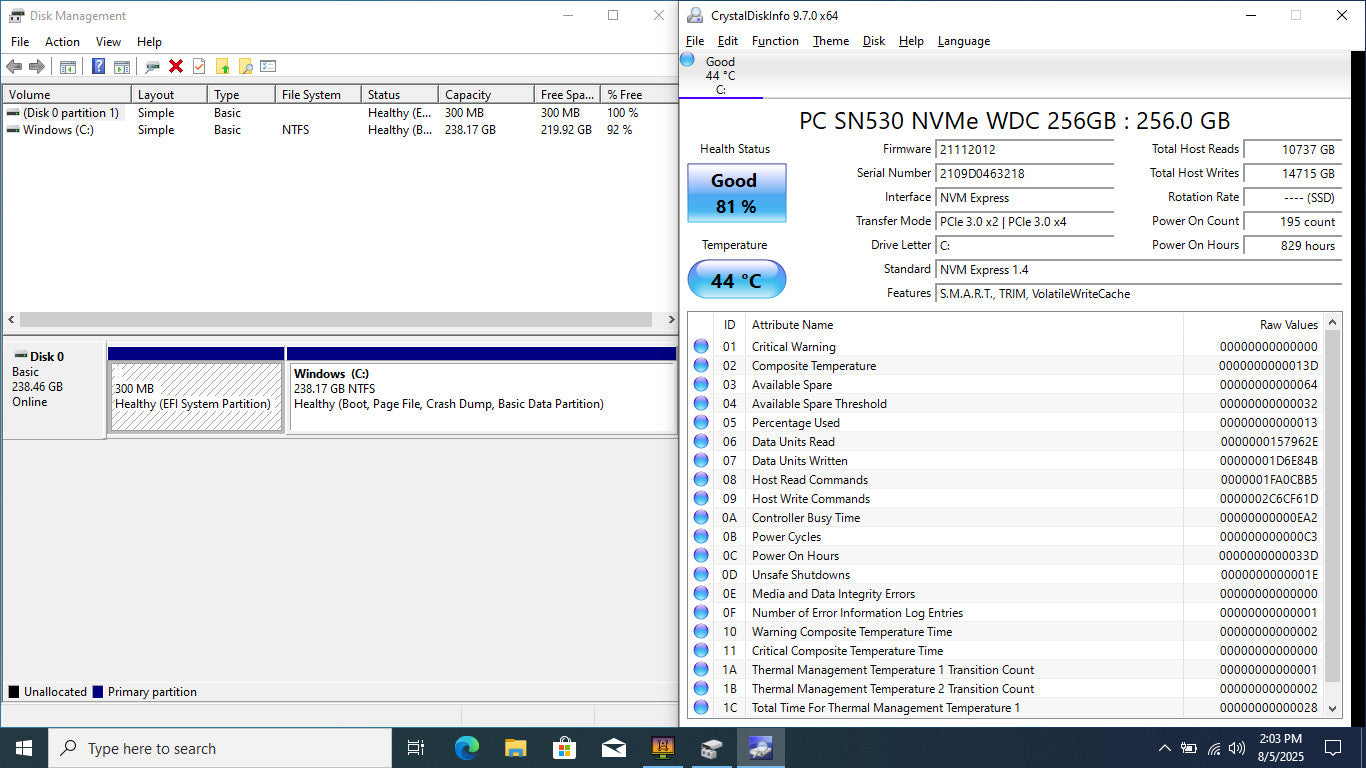Click the Status column header in volume list
Screen dimensions: 1366x768
click(x=400, y=95)
